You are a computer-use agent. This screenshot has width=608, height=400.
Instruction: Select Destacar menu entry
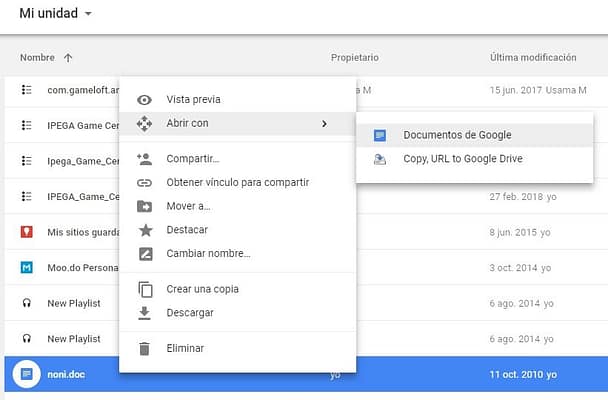237,230
